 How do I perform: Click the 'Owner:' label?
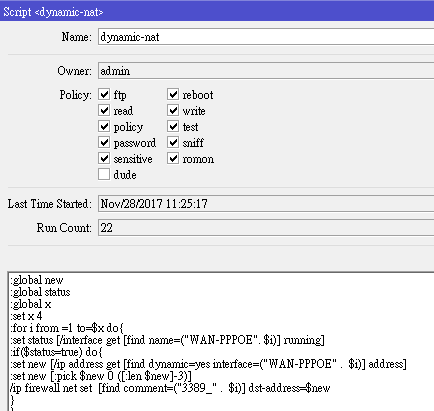pos(74,71)
